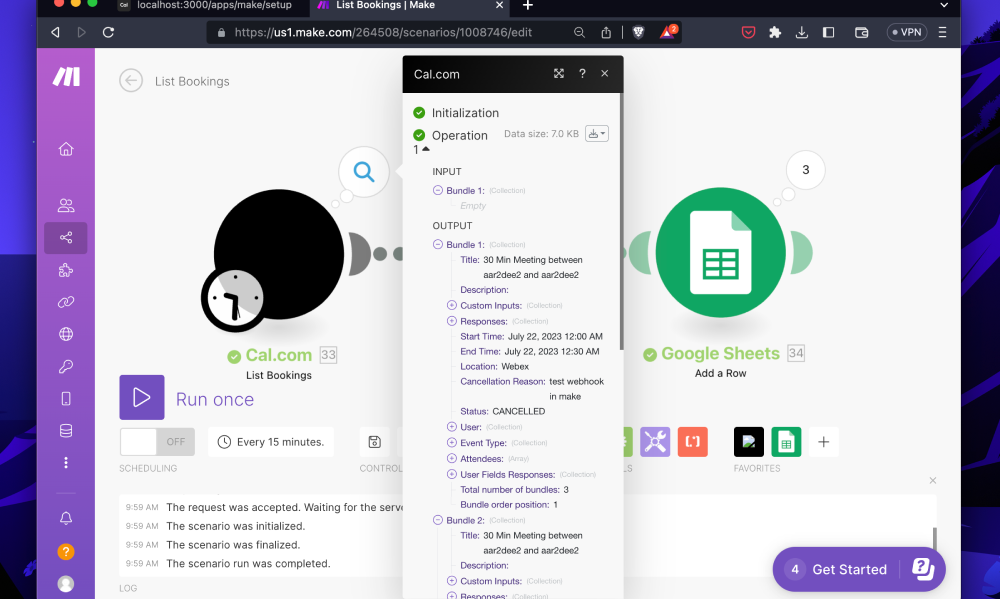Select the red Text parser icon
Viewport: 1000px width, 600px height.
tap(692, 441)
